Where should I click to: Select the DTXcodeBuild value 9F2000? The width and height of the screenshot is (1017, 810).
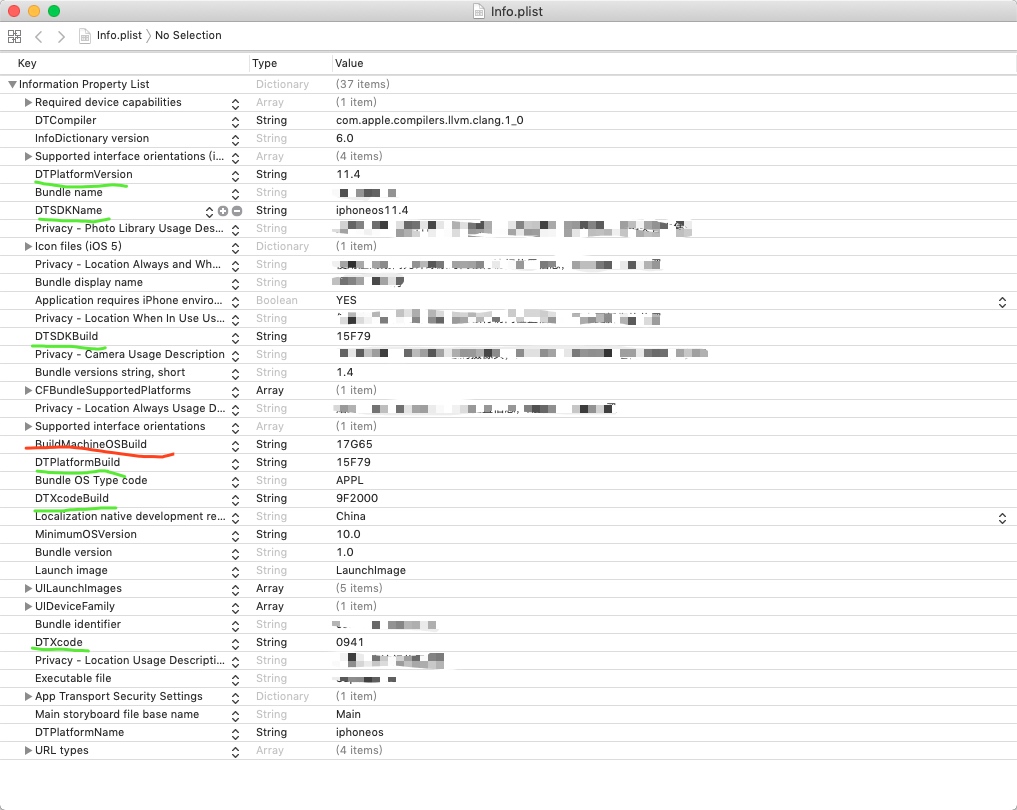point(357,499)
